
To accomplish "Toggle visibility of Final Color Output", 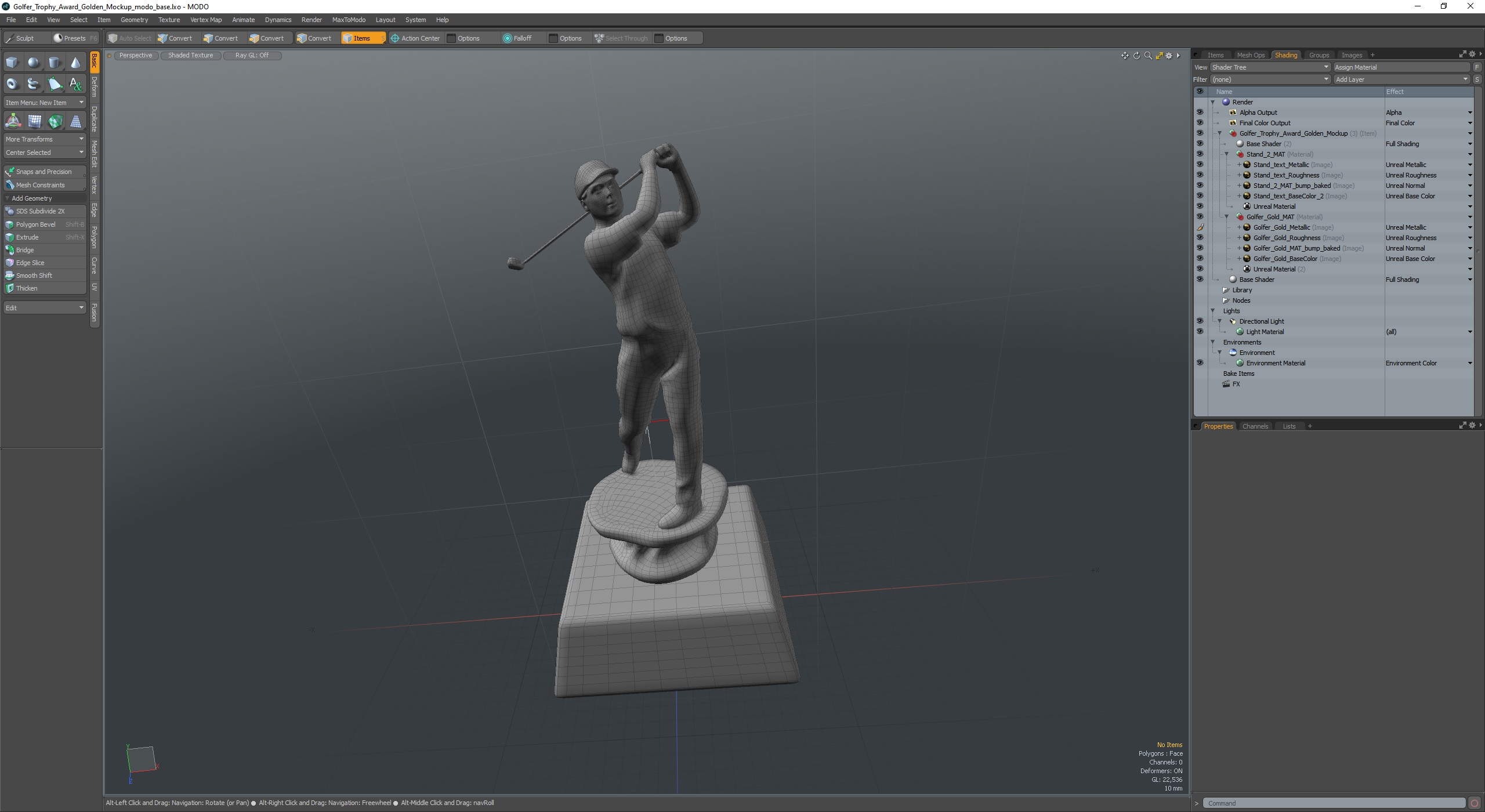I will (x=1200, y=123).
